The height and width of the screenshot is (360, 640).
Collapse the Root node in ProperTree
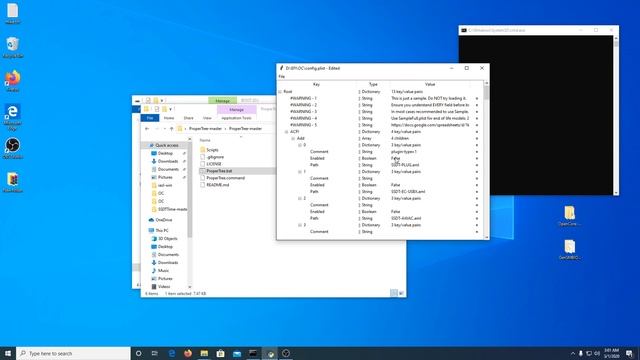coord(280,92)
